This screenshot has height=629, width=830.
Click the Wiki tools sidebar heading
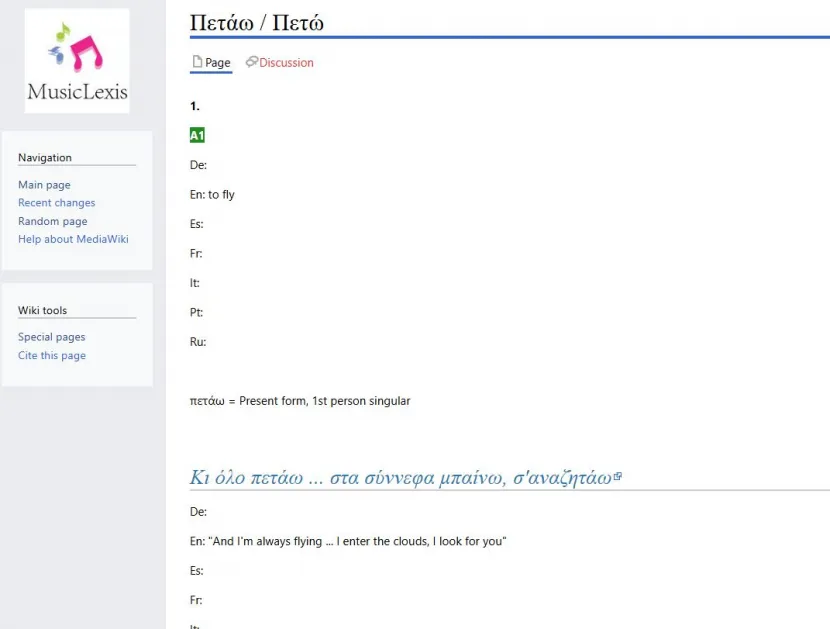[x=42, y=310]
